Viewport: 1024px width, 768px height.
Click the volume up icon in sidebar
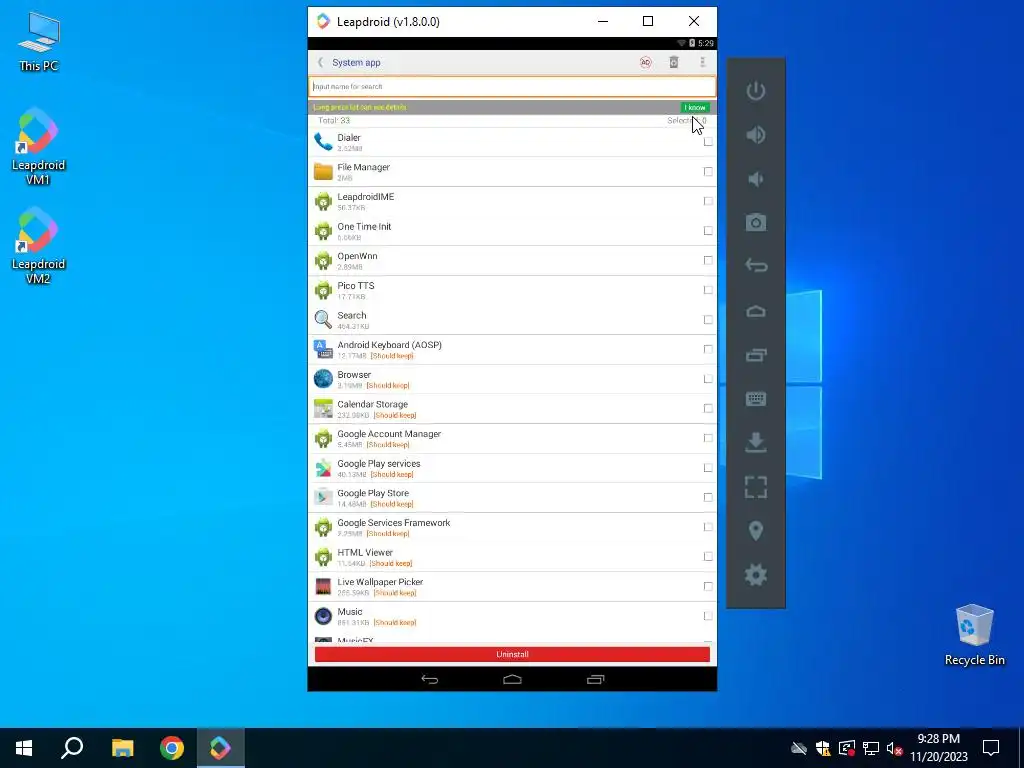[x=756, y=135]
